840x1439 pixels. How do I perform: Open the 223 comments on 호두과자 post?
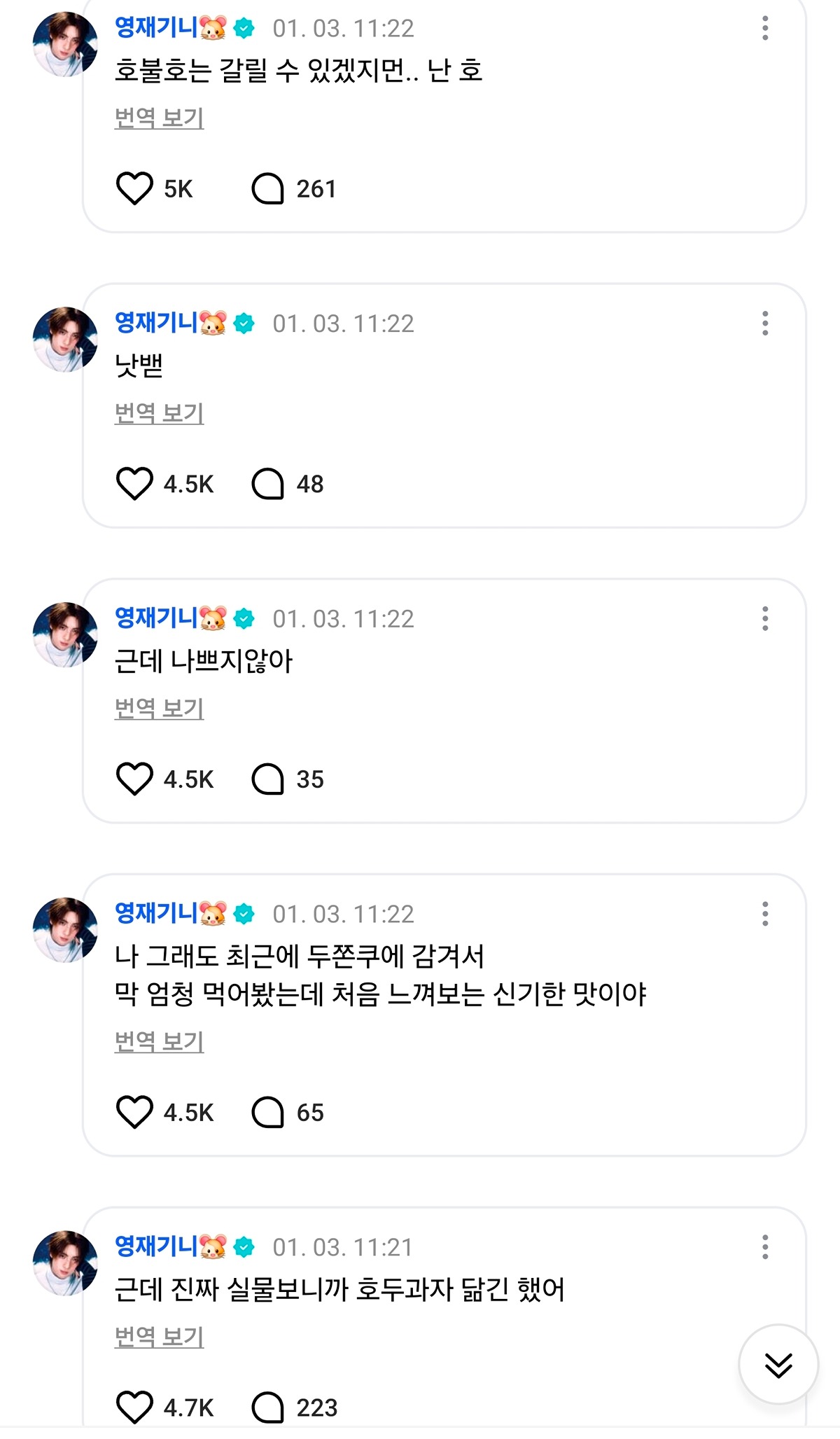267,1407
